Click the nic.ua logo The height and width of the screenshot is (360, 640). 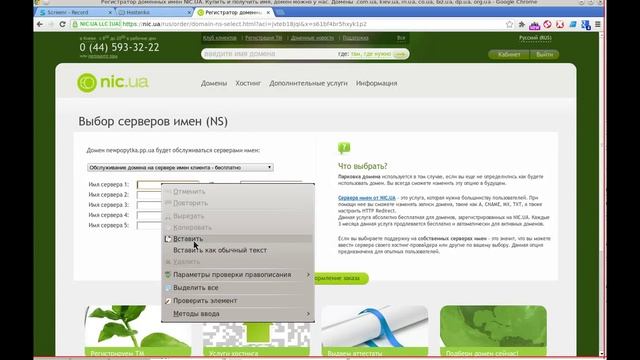(113, 82)
